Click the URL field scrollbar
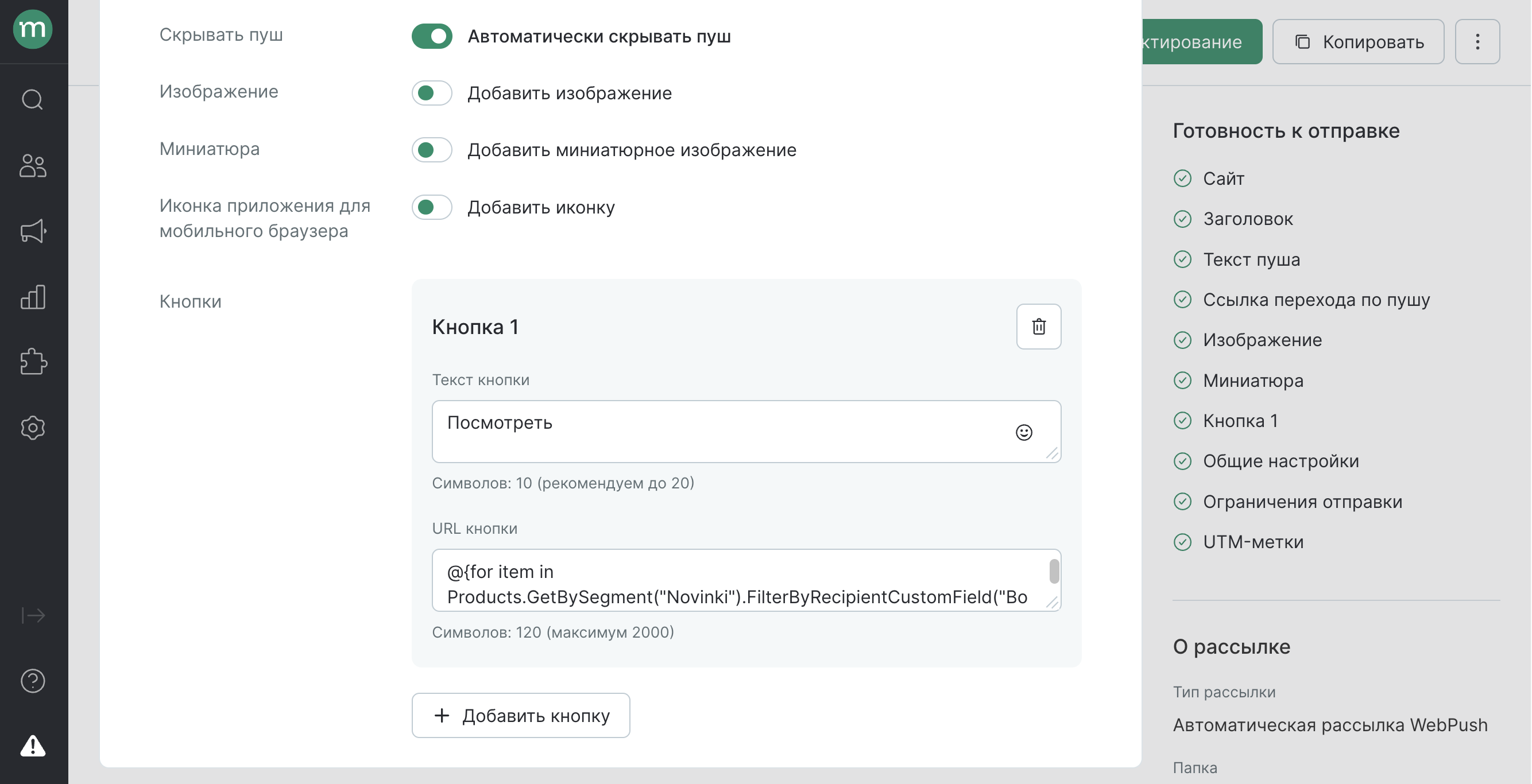Viewport: 1532px width, 784px height. pyautogui.click(x=1053, y=572)
